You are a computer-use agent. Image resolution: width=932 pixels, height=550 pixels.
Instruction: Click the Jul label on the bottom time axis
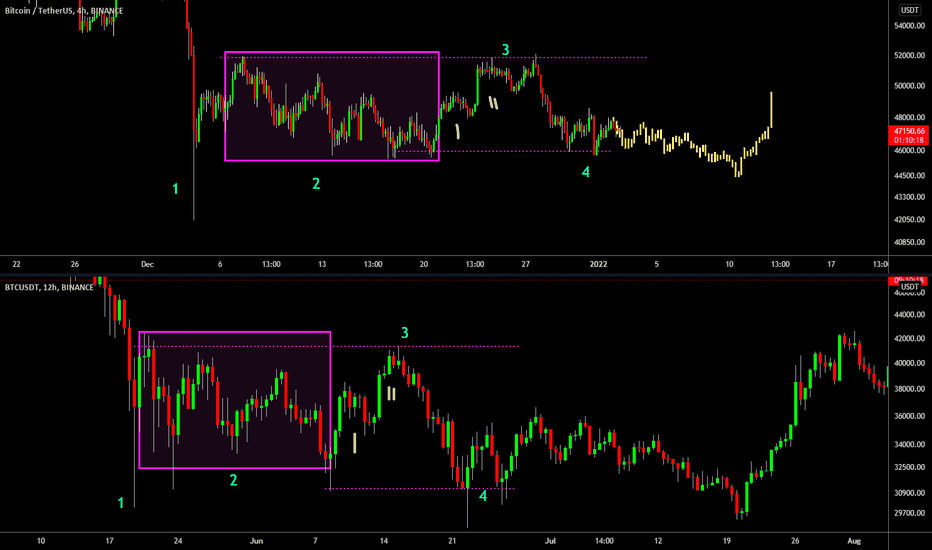550,541
